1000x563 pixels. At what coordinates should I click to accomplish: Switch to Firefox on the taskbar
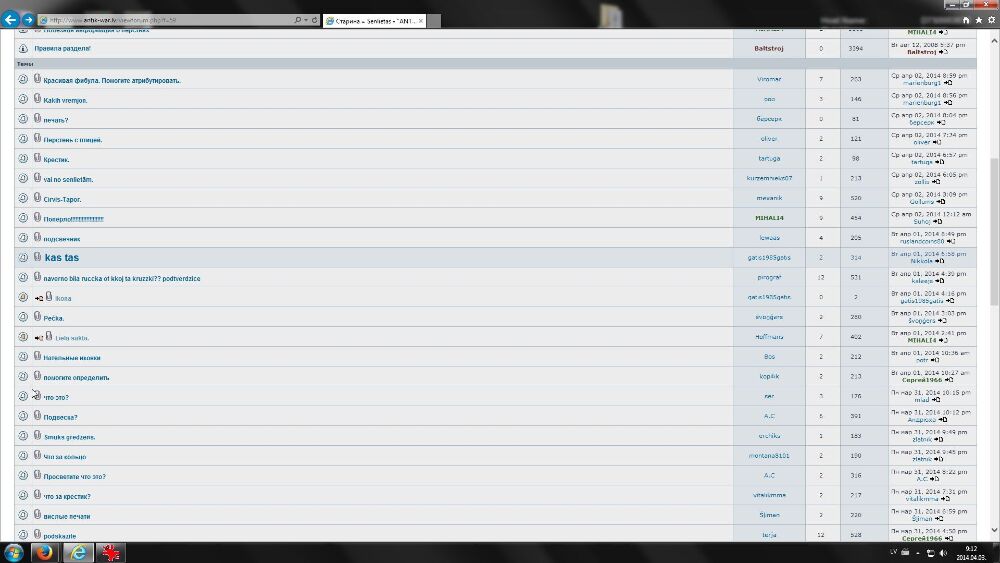[x=44, y=552]
